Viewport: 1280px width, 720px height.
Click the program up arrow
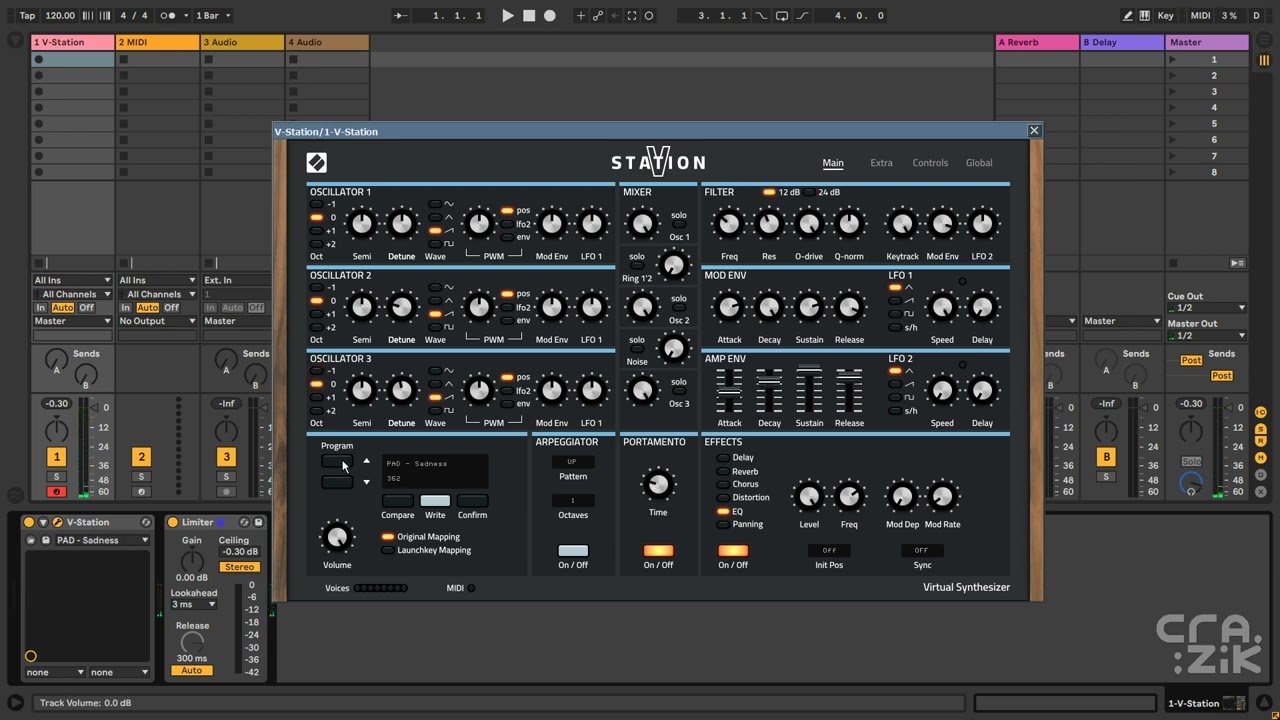366,461
